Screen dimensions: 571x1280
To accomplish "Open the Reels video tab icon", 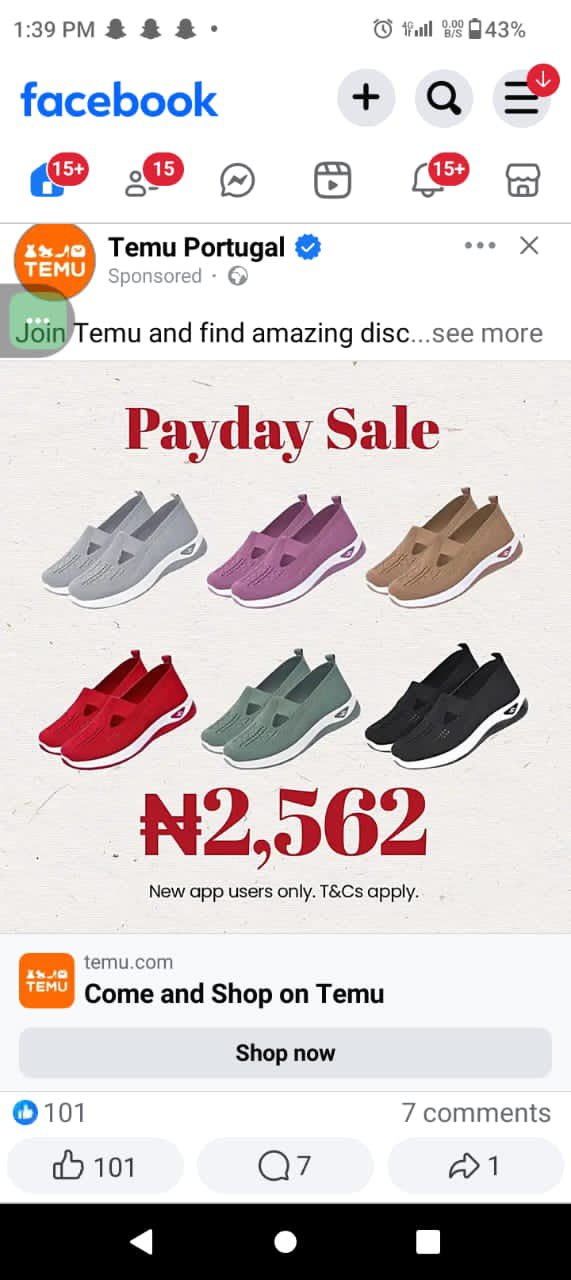I will (x=332, y=181).
